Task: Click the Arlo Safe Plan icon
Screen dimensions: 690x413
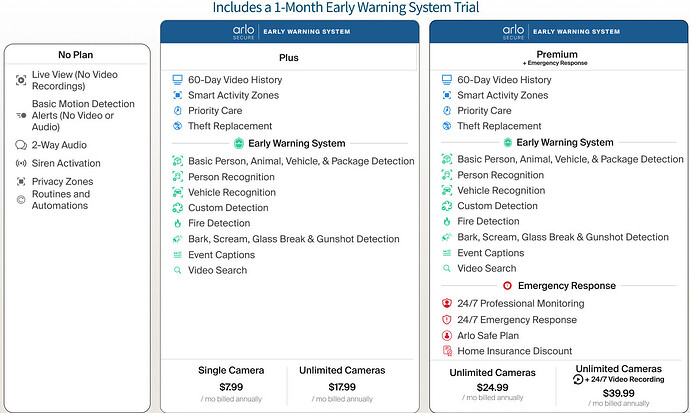Action: (447, 336)
